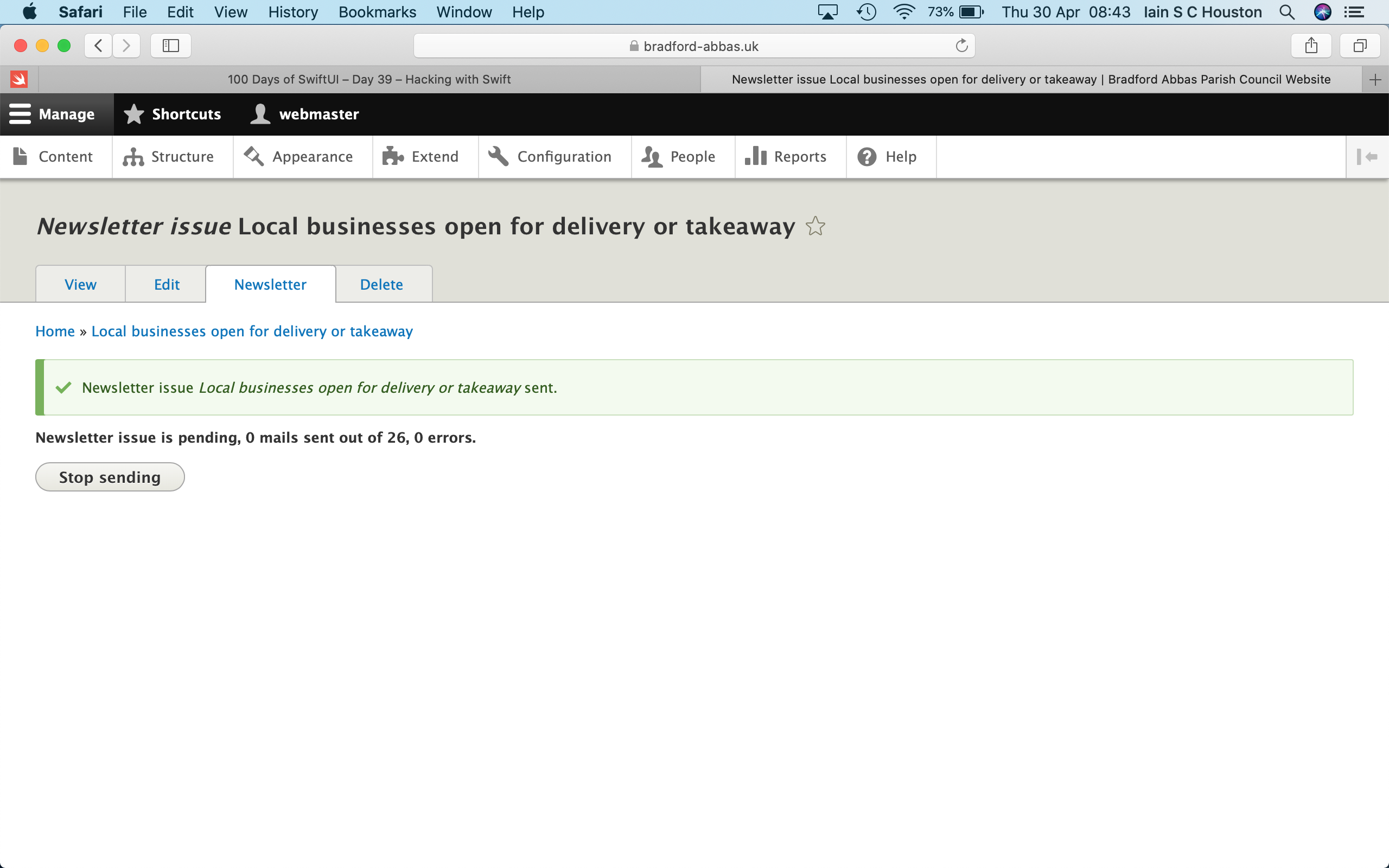Viewport: 1389px width, 868px height.
Task: Open the History menu in Safari
Action: click(293, 12)
